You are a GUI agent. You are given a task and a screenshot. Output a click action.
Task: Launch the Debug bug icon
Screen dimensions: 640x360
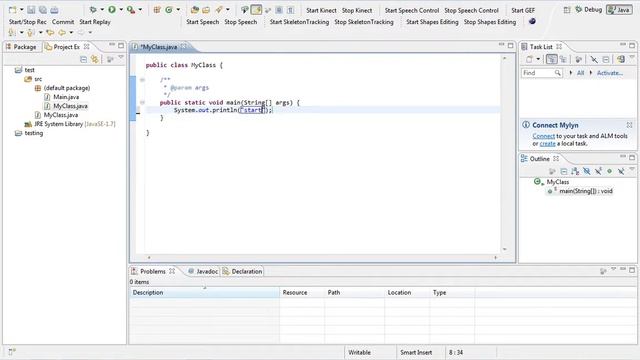coord(93,9)
